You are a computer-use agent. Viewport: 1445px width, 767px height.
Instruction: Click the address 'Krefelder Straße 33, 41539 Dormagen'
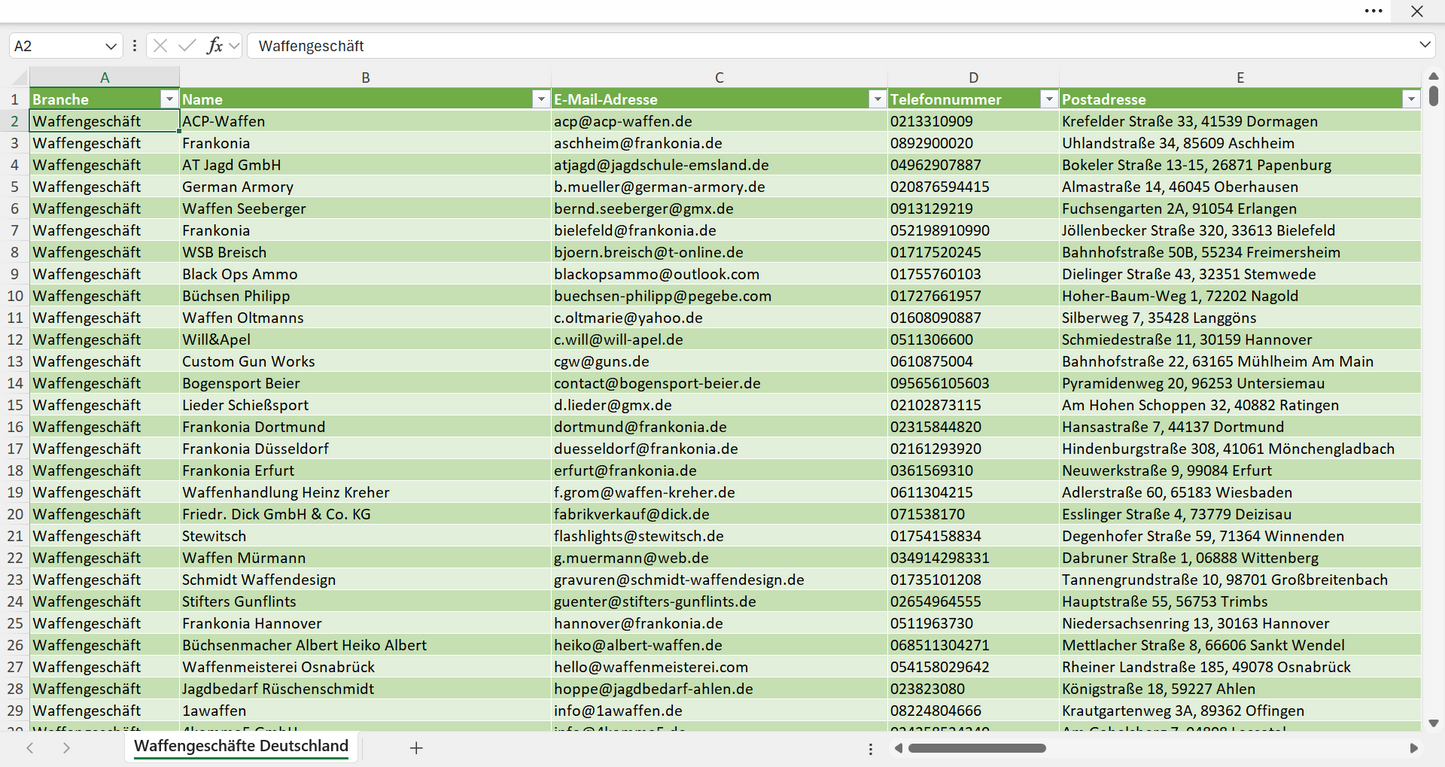click(x=1190, y=121)
